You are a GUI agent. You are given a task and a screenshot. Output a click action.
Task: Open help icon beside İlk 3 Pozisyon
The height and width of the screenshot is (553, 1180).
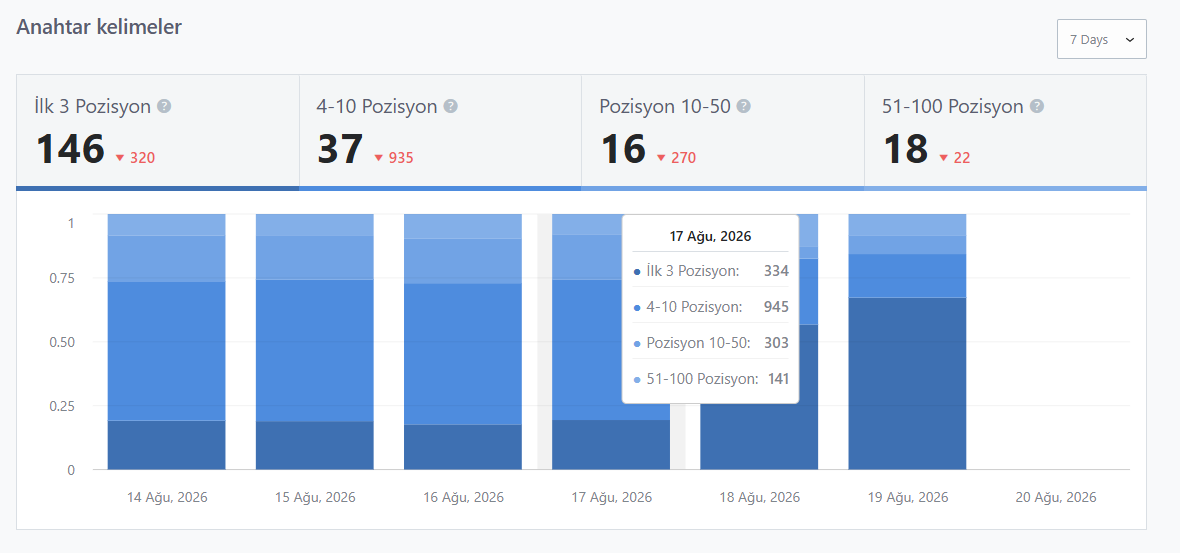pos(164,107)
